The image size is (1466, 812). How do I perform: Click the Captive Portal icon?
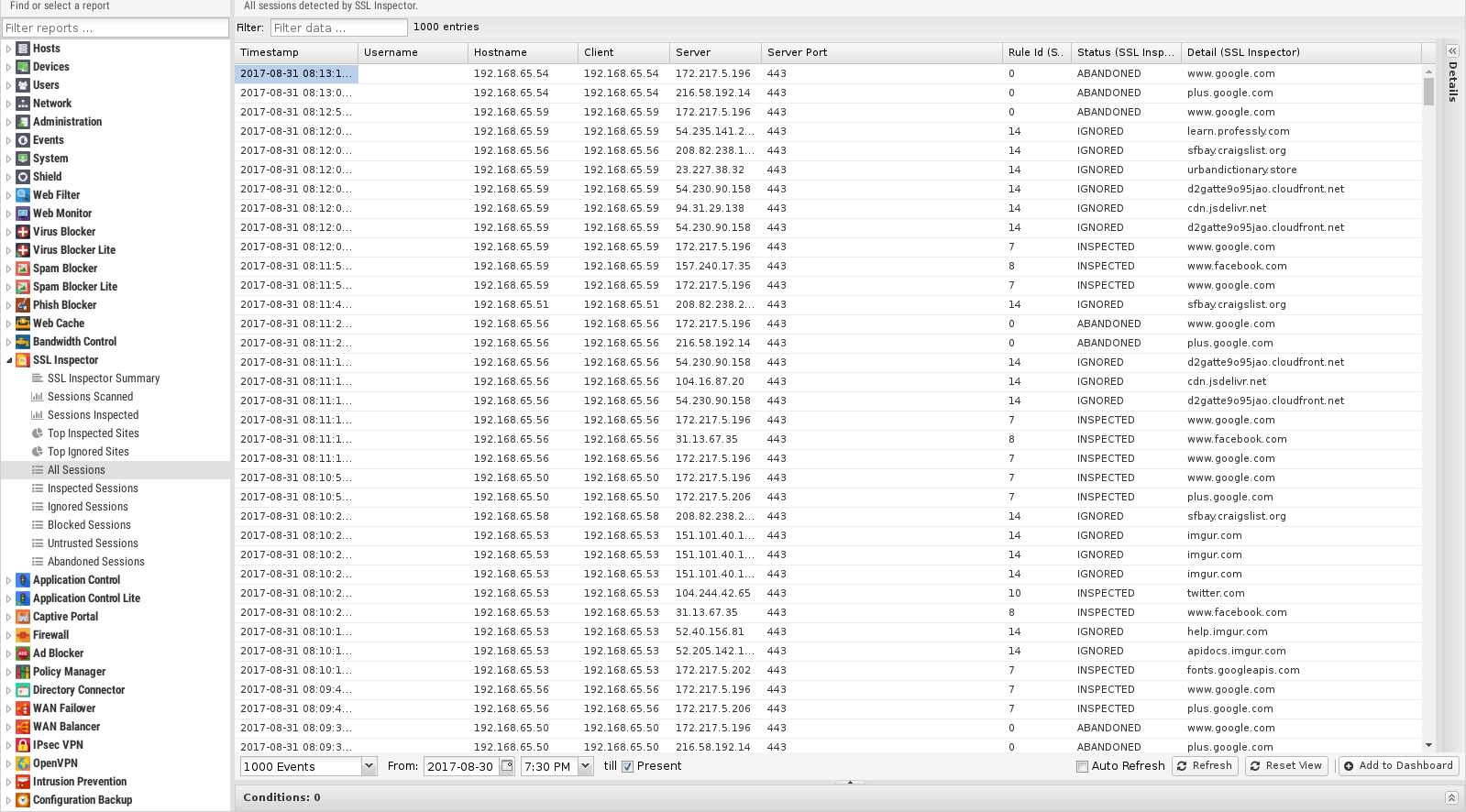(23, 617)
